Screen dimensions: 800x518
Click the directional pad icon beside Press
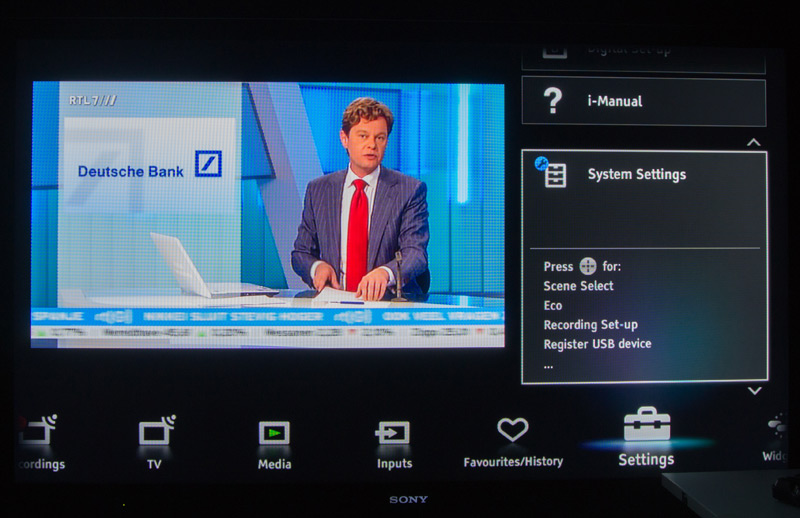588,266
